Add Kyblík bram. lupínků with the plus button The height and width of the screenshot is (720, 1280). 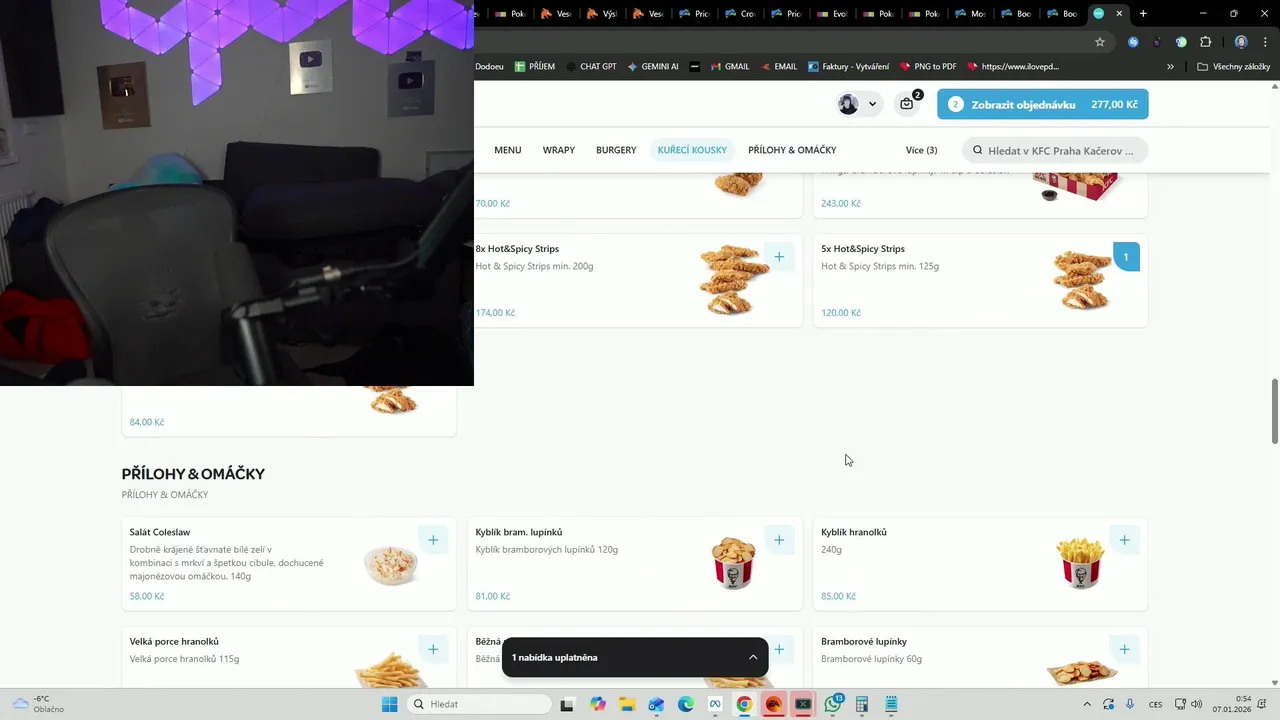[x=779, y=540]
